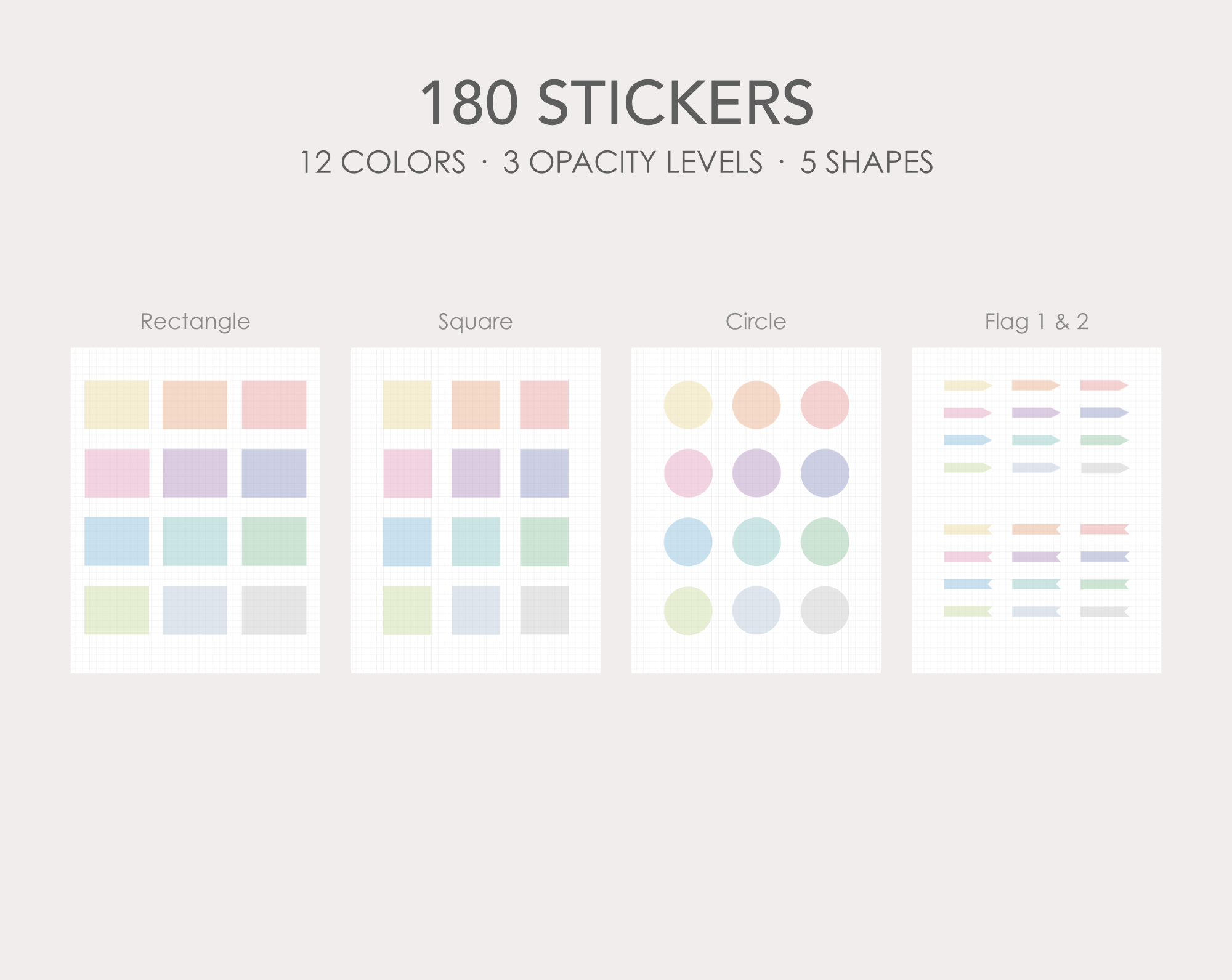Screen dimensions: 1232x980
Task: Choose the teal circle sticker
Action: coord(756,542)
